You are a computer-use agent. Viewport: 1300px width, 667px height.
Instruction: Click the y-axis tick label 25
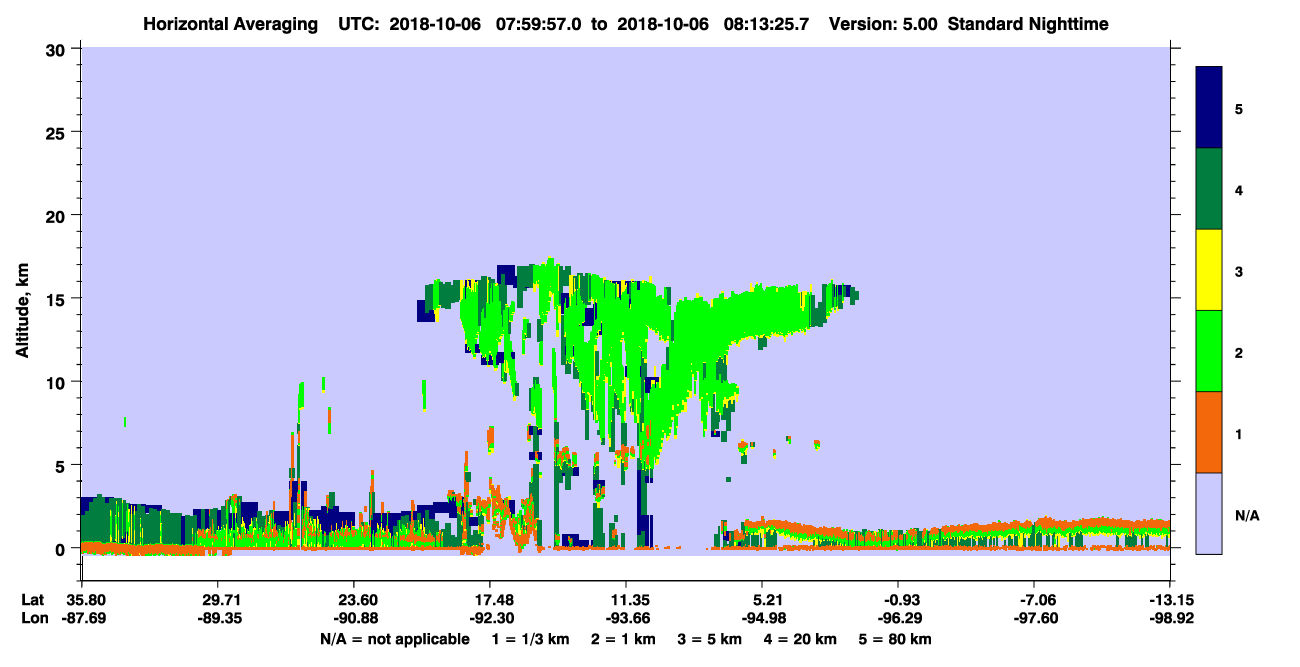coord(58,132)
